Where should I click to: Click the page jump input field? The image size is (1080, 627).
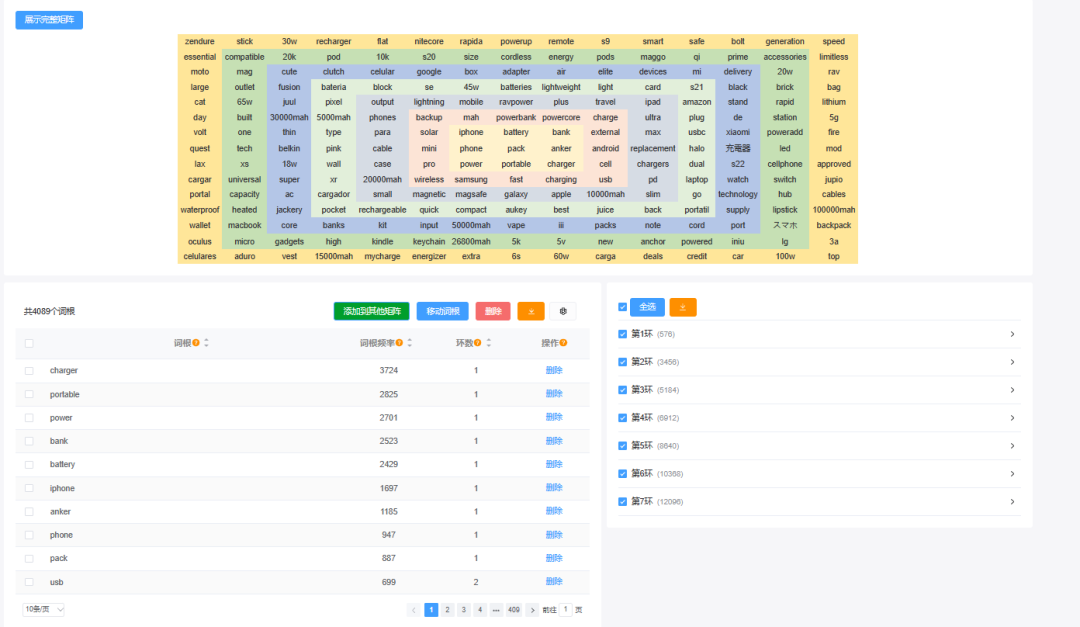(x=566, y=609)
